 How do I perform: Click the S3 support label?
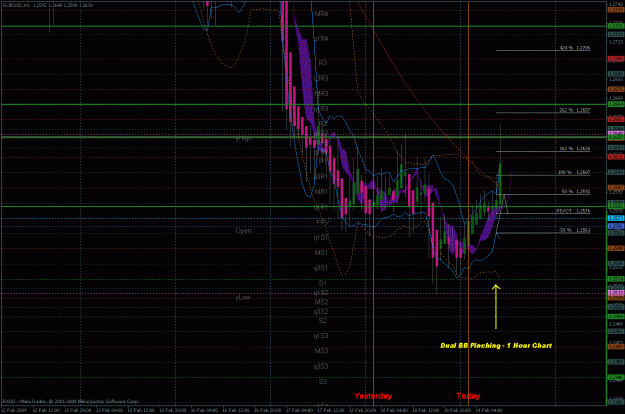click(x=323, y=381)
